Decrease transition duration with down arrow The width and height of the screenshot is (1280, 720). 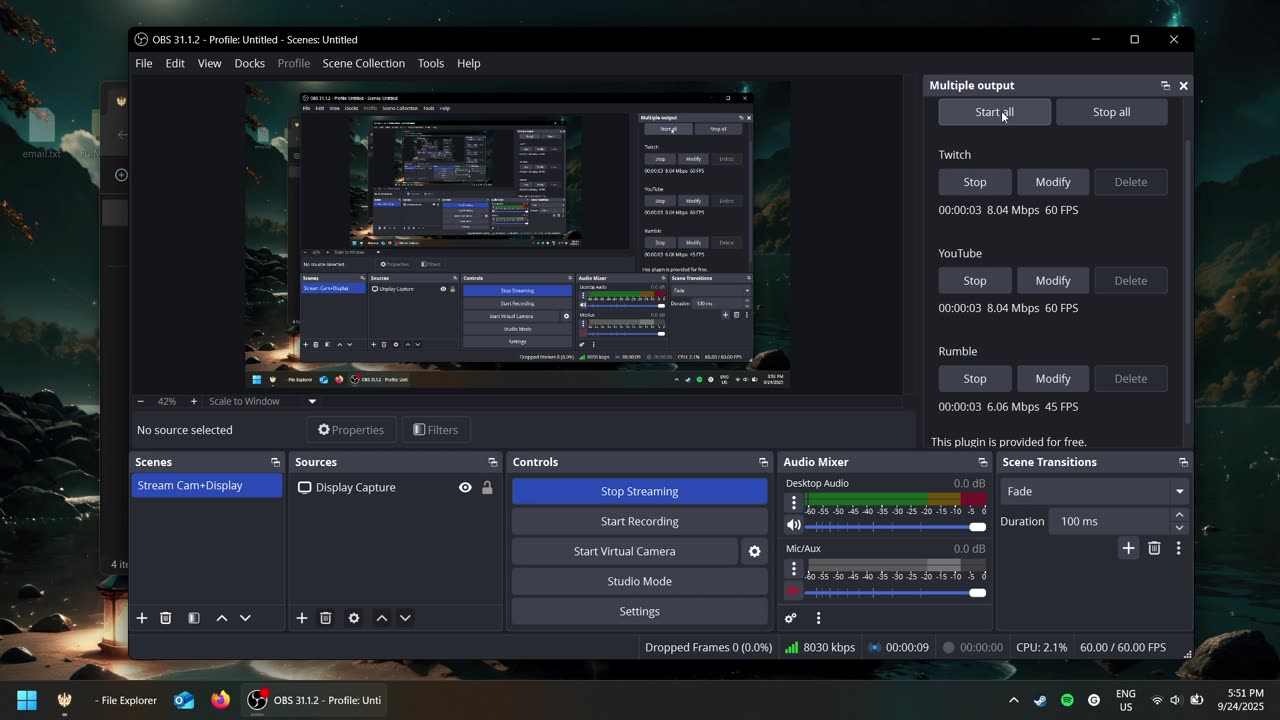(1179, 527)
